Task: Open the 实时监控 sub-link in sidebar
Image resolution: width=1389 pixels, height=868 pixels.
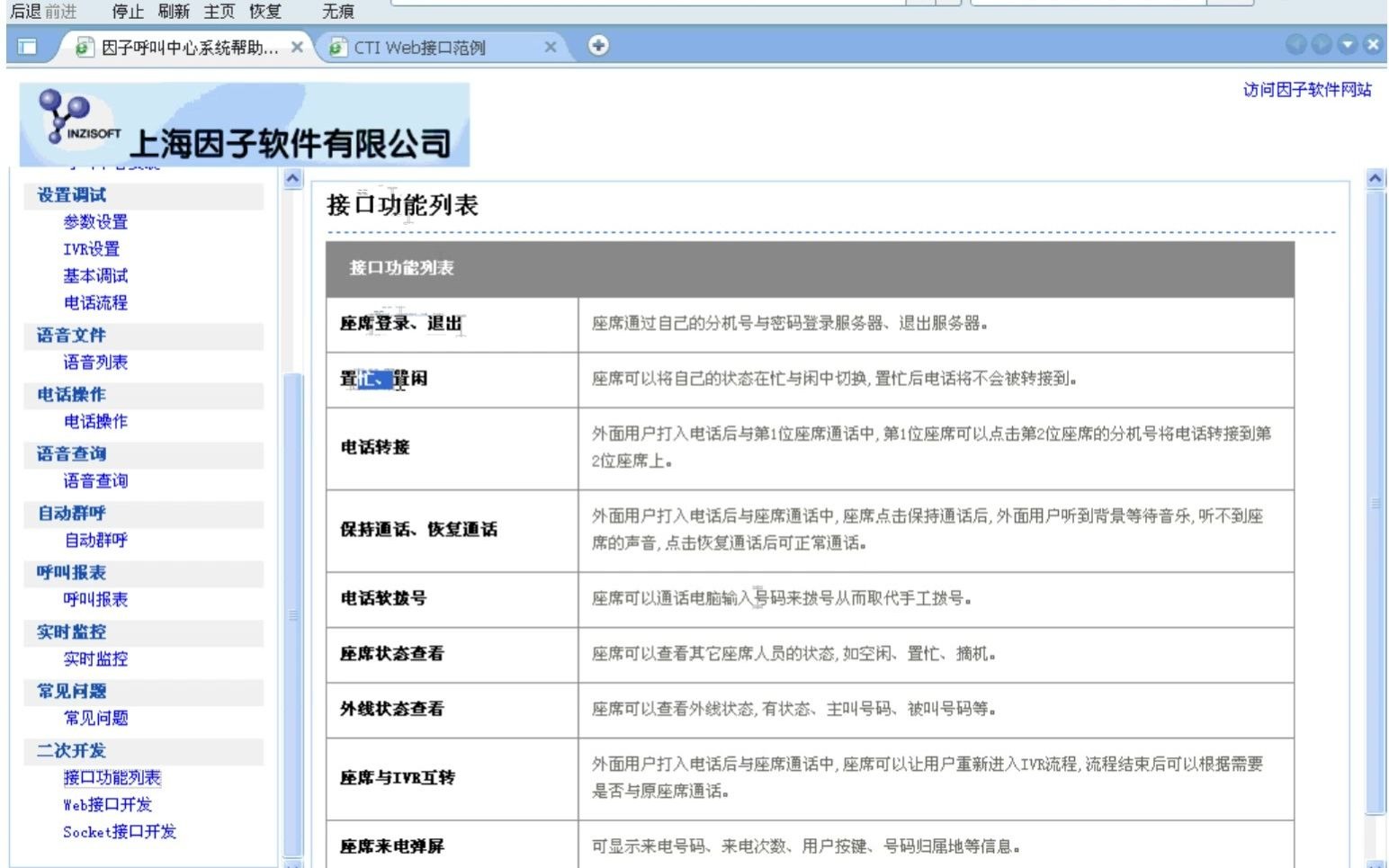Action: [x=95, y=659]
